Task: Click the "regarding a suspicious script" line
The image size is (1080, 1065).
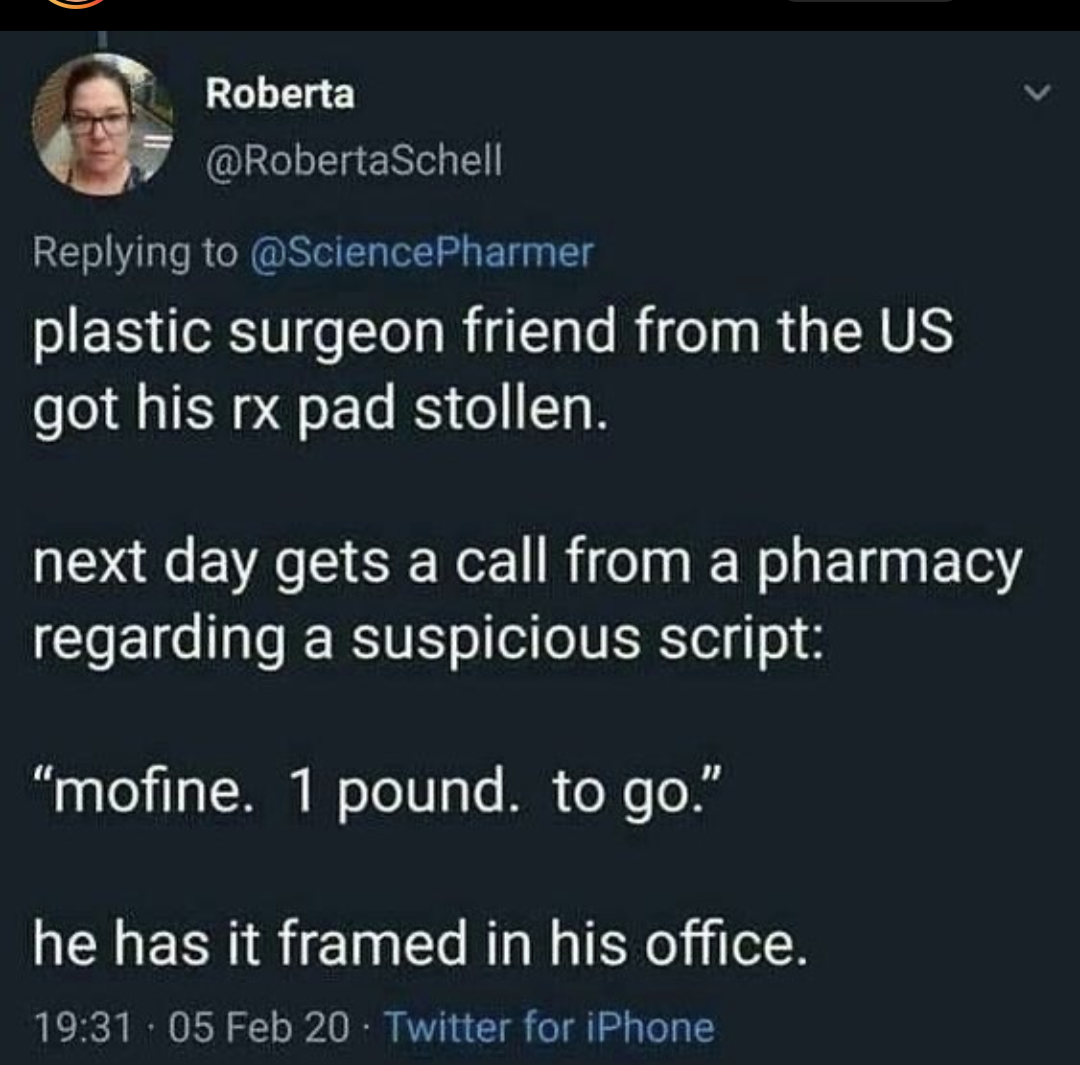Action: click(x=428, y=639)
